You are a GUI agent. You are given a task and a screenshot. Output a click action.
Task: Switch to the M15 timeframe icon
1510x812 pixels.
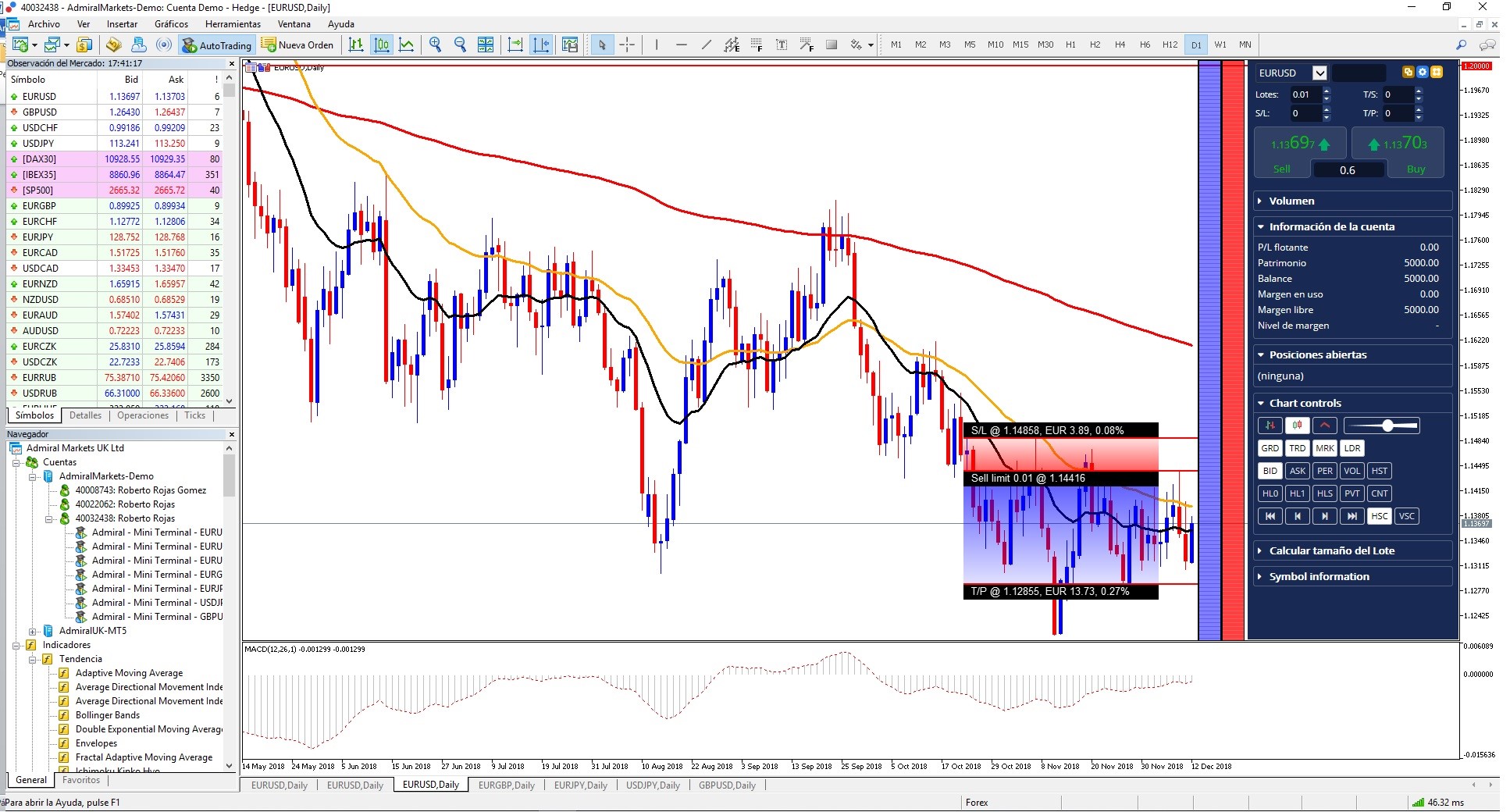point(1020,45)
